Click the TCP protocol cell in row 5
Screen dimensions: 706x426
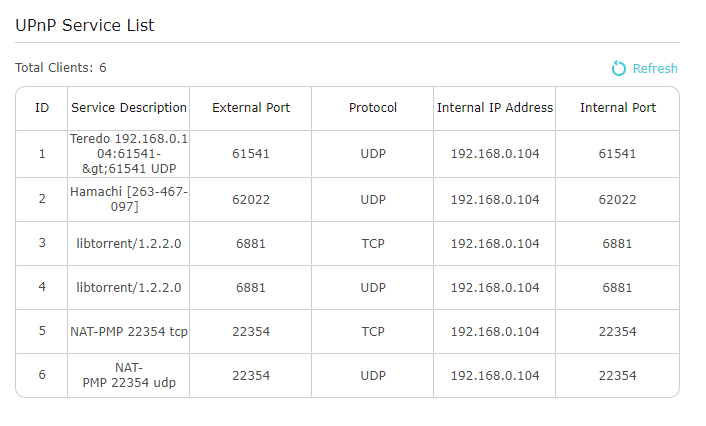[373, 332]
